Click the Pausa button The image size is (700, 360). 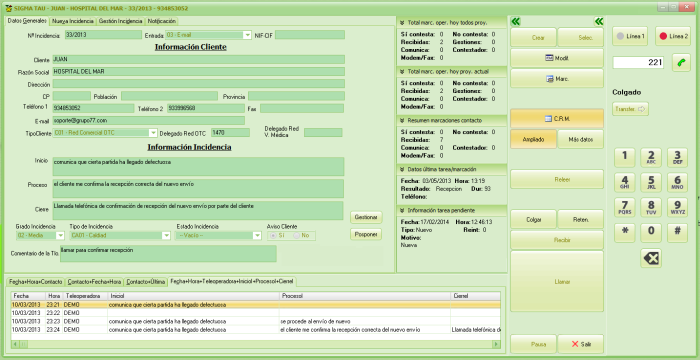pos(533,344)
